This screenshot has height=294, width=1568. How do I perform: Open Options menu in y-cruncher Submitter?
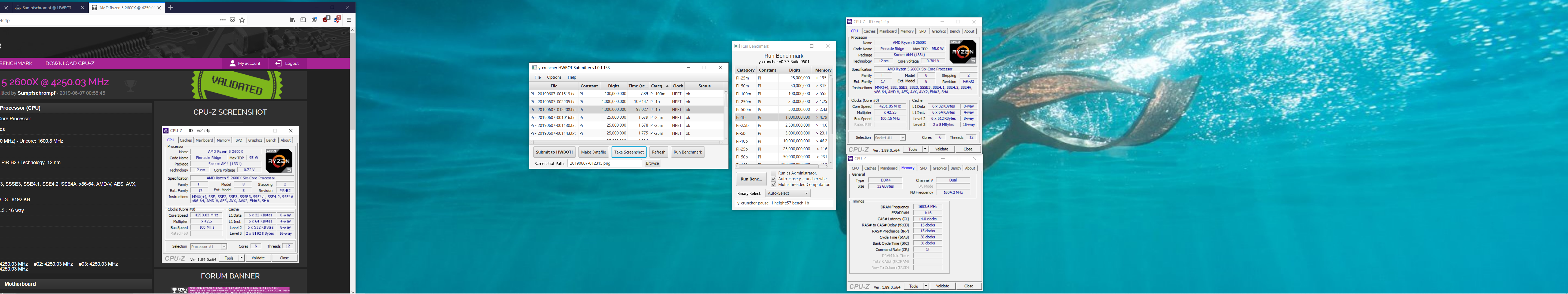pos(554,77)
